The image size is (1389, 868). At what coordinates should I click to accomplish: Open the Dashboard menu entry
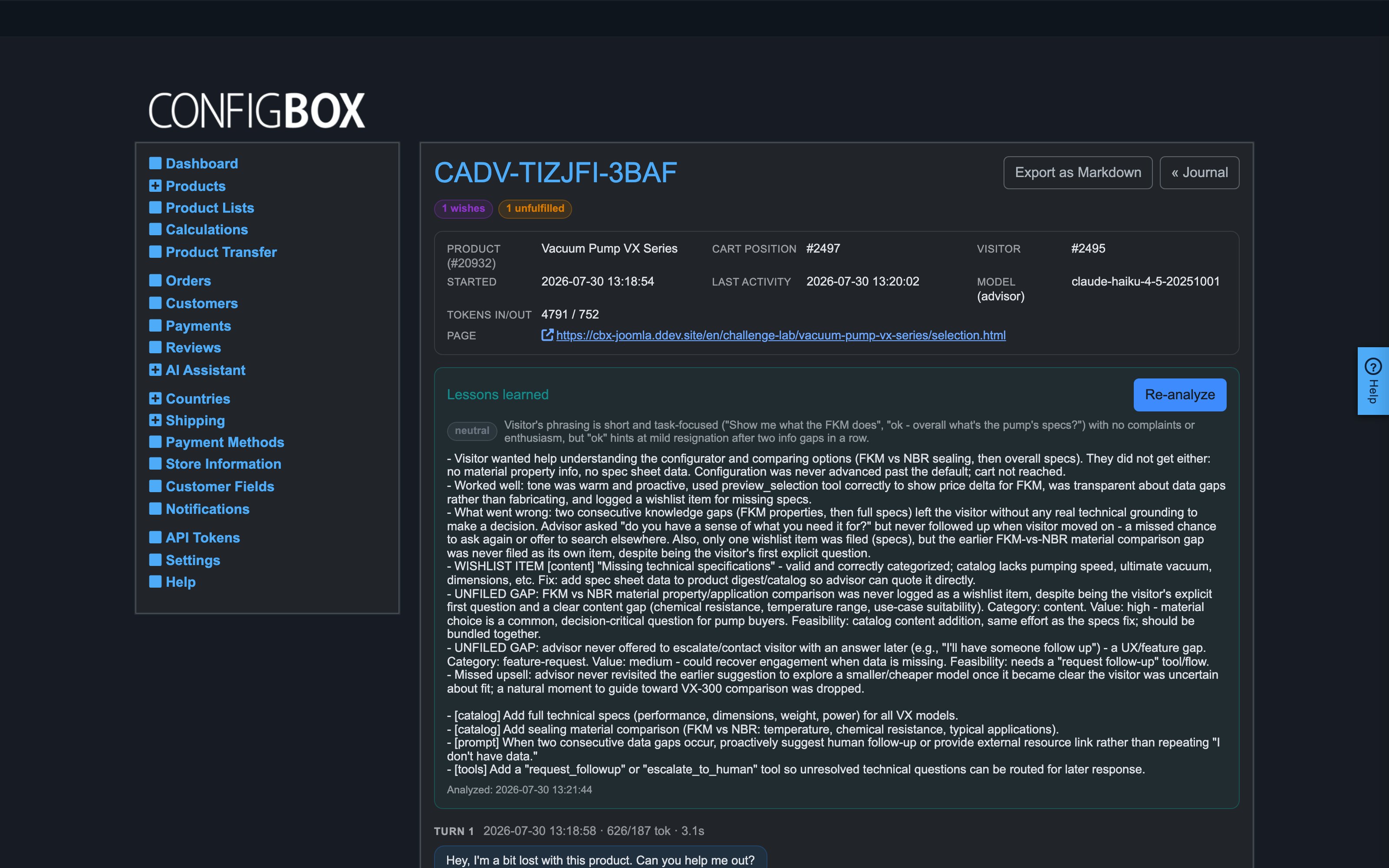pyautogui.click(x=201, y=164)
